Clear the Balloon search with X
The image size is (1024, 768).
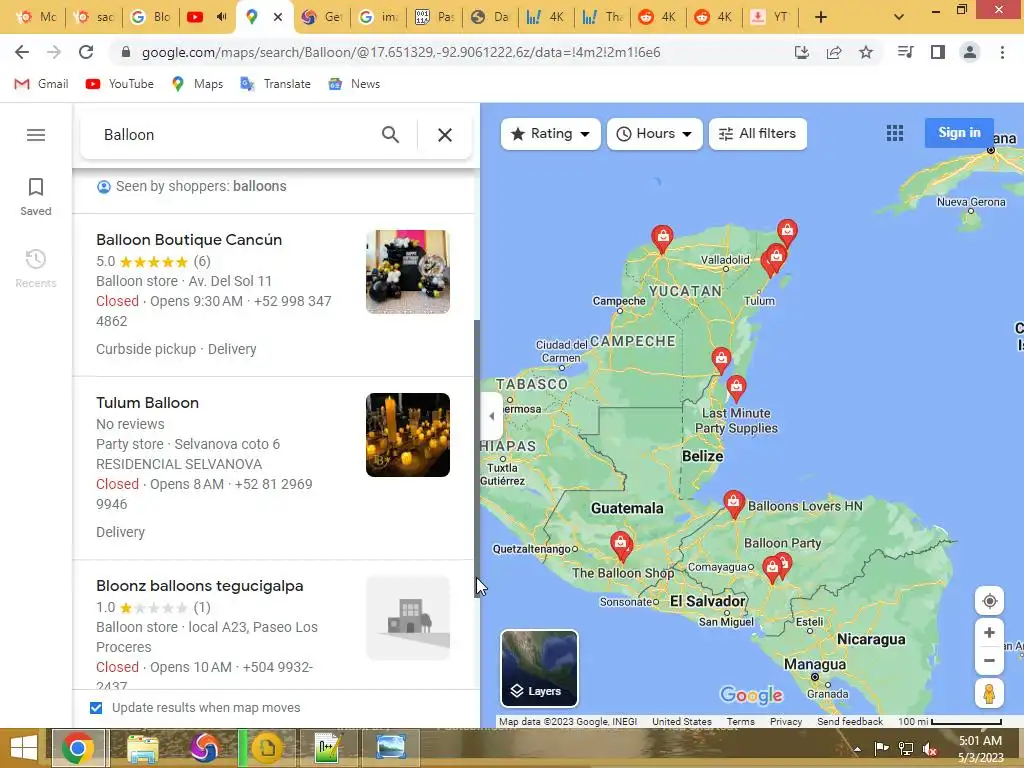(445, 135)
